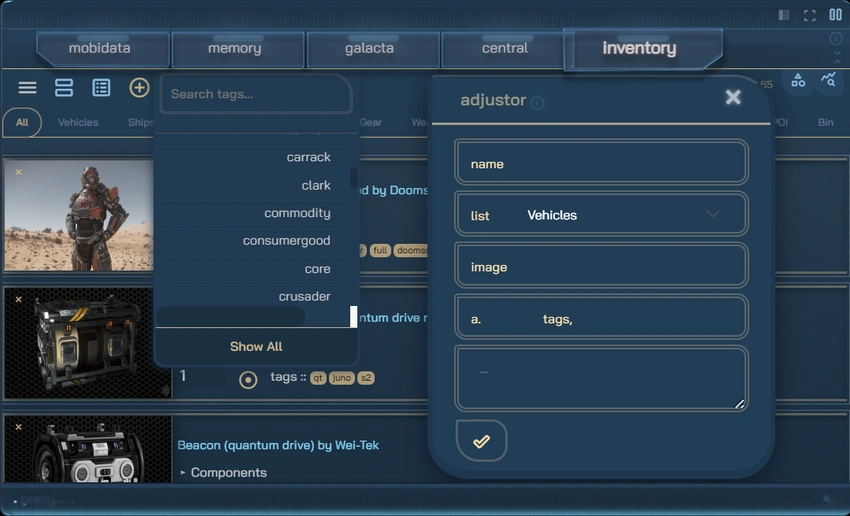Filter by Vehicles category
850x516 pixels.
tap(78, 122)
